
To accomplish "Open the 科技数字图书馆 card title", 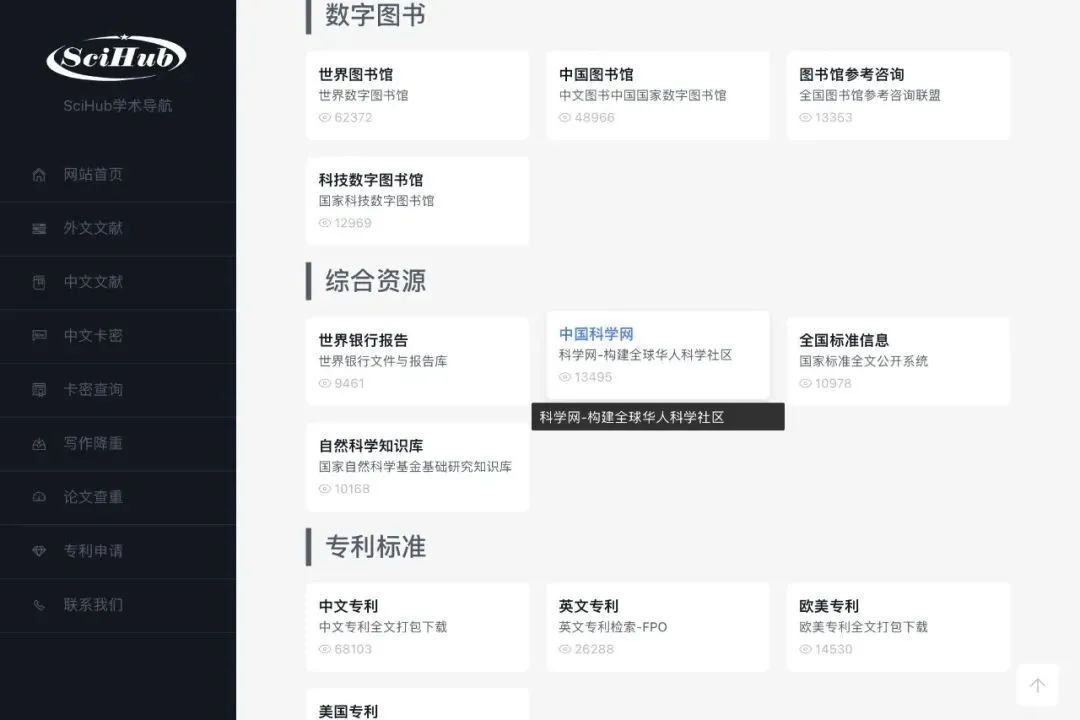I will (x=371, y=180).
